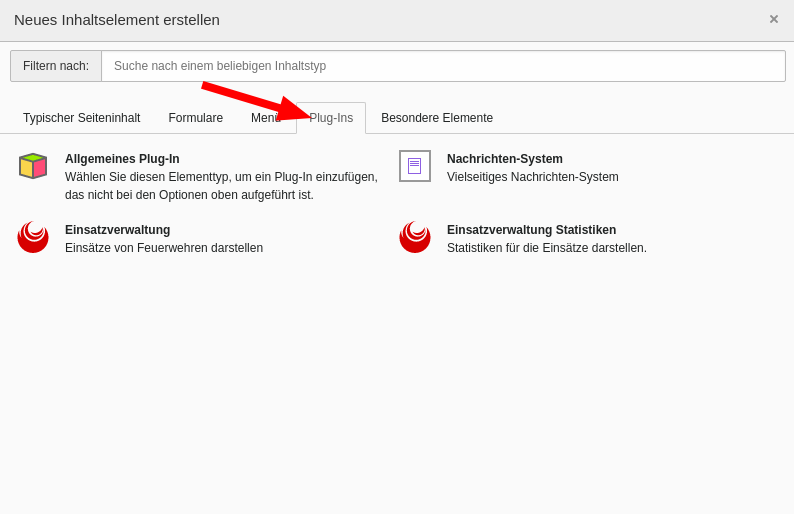Image resolution: width=794 pixels, height=514 pixels.
Task: Click the Einsatzverwaltung Statistiken flame icon
Action: (415, 237)
